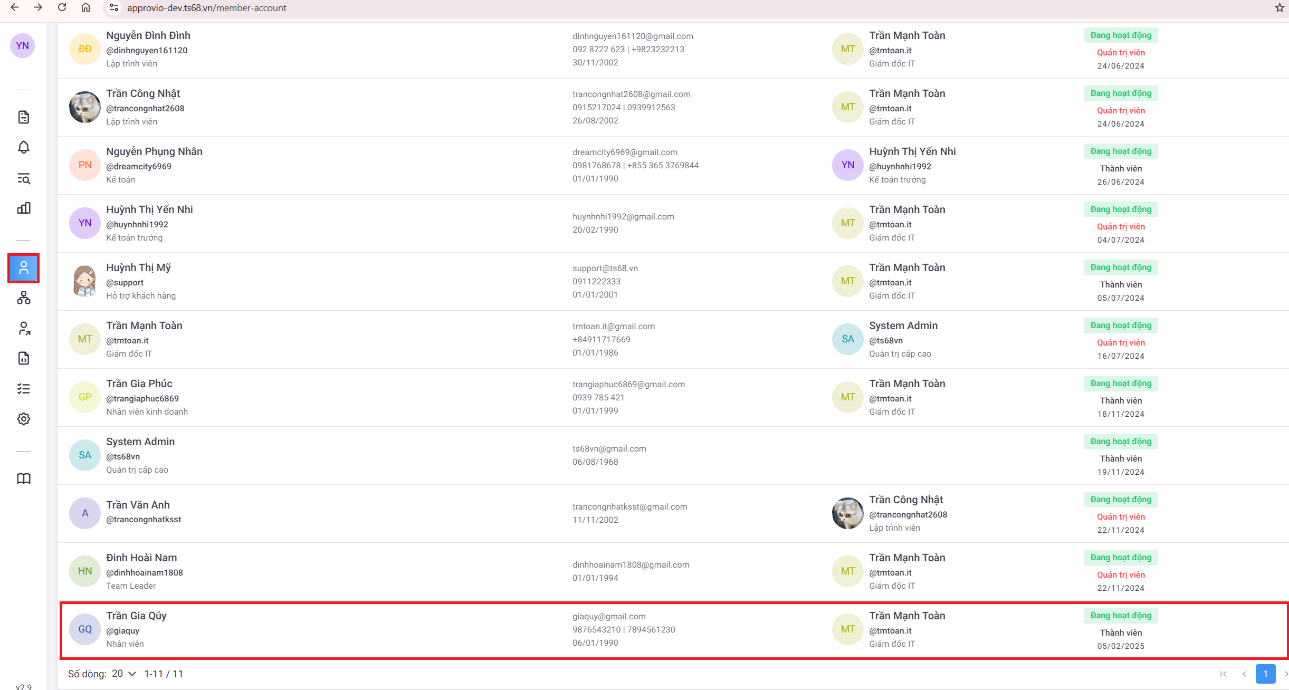Click the notifications bell icon
Screen dimensions: 1289x690
24,147
